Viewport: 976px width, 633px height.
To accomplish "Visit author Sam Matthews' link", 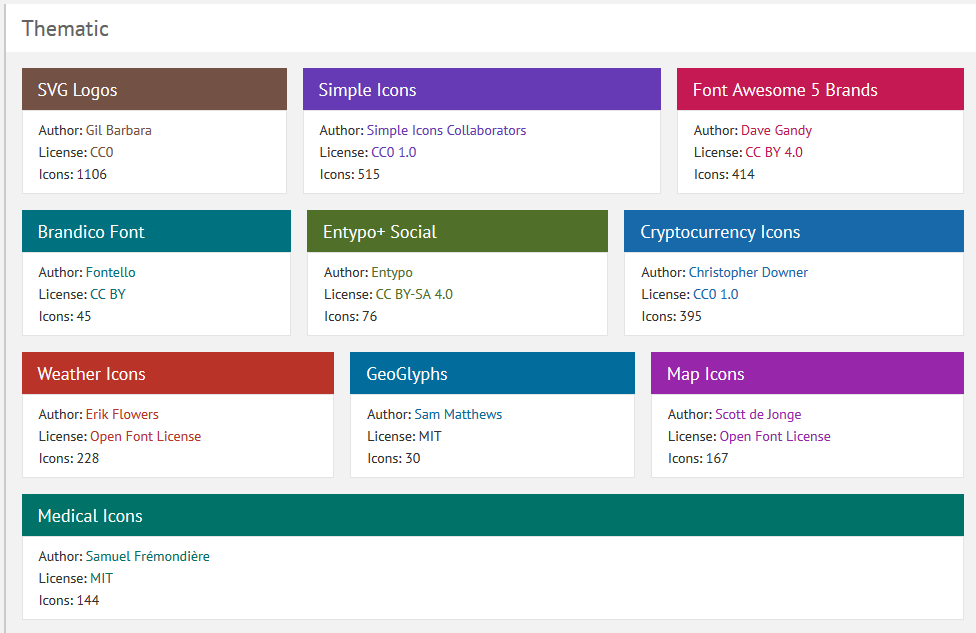I will coord(458,414).
